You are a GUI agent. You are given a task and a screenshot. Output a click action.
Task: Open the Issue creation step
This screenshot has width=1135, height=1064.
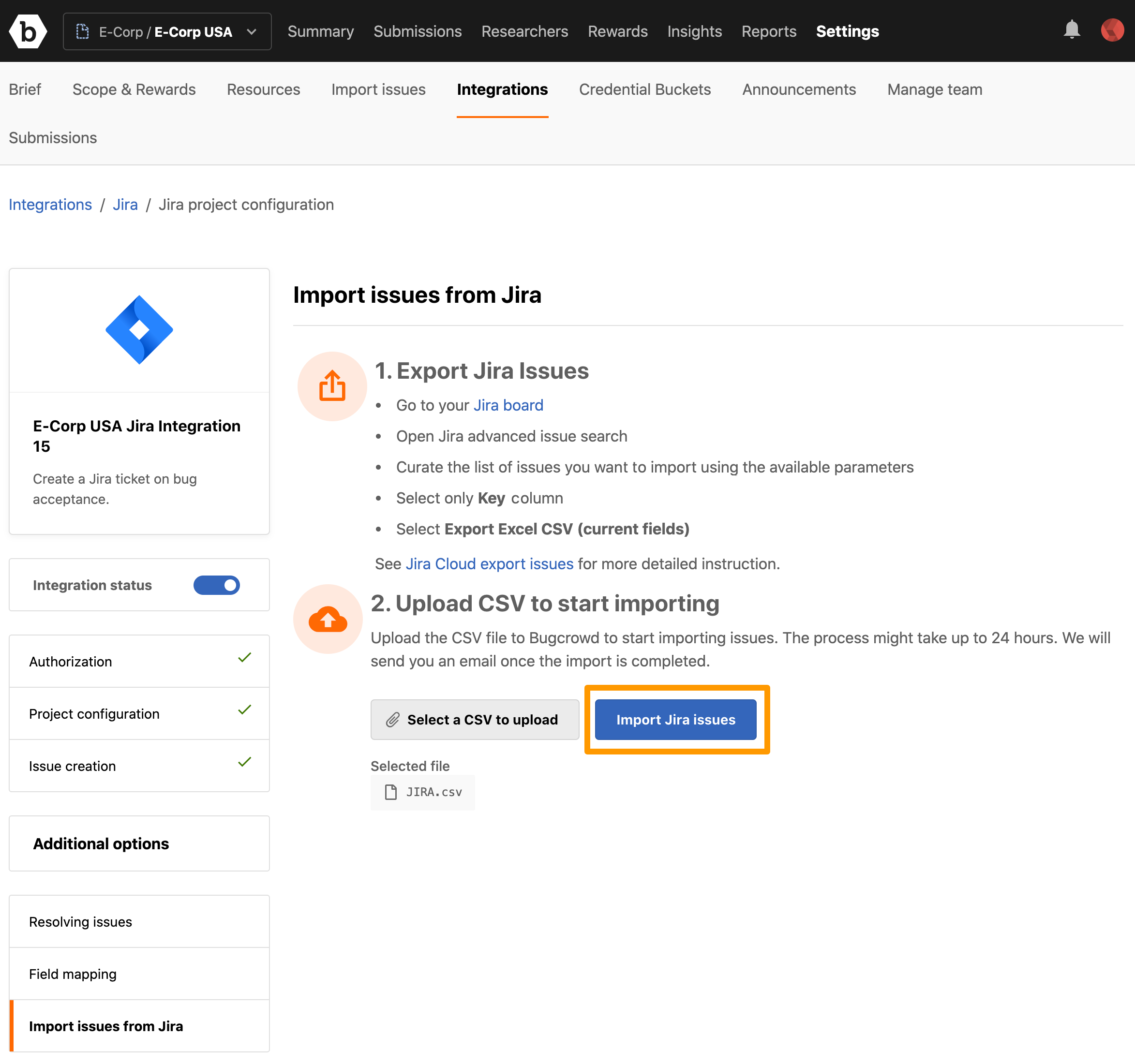coord(139,766)
